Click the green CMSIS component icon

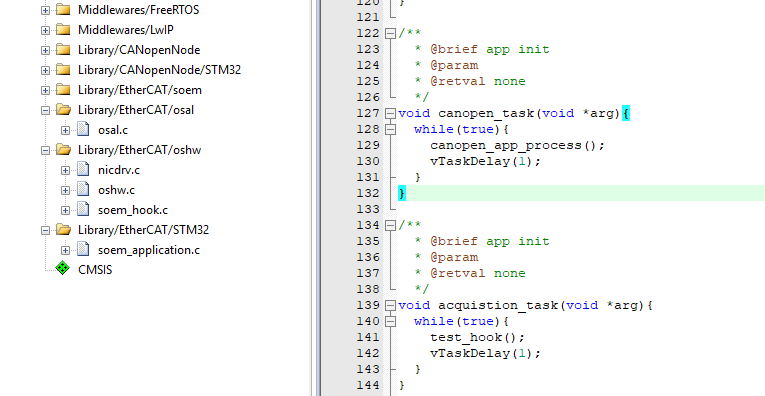click(x=62, y=268)
